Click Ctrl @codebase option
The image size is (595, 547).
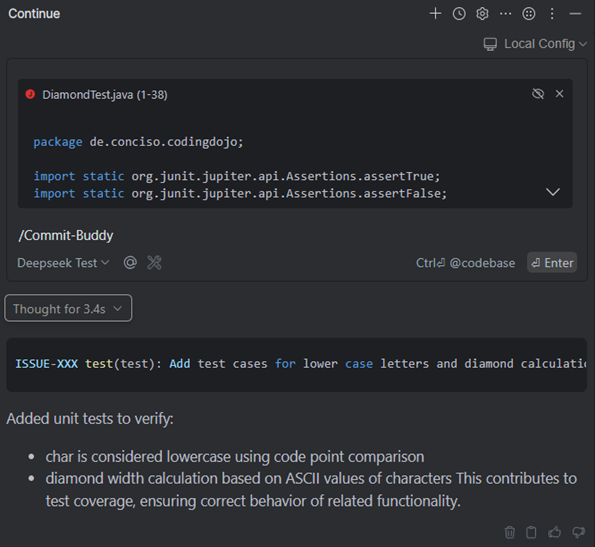466,263
